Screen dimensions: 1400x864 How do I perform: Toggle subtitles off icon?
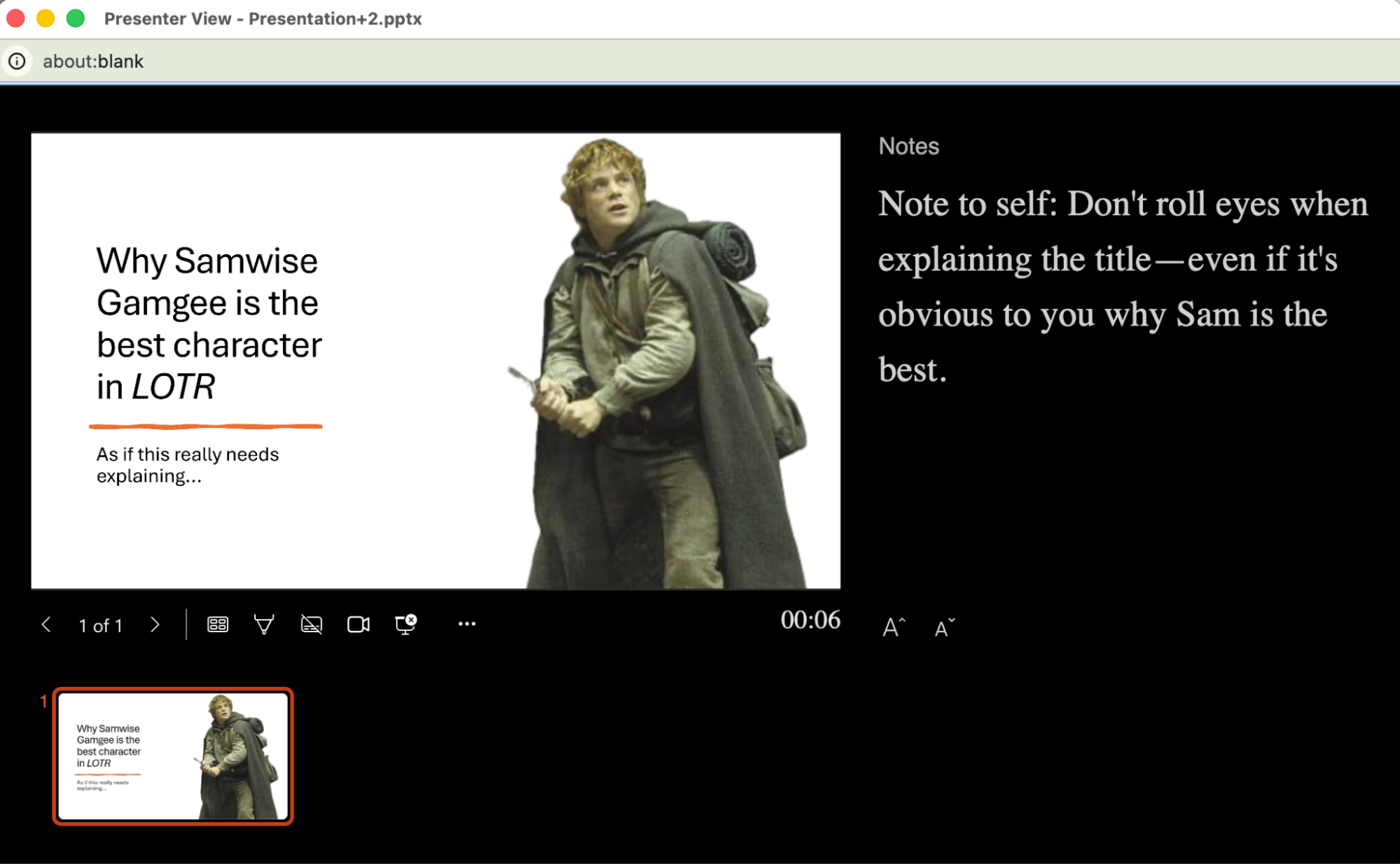click(x=311, y=624)
